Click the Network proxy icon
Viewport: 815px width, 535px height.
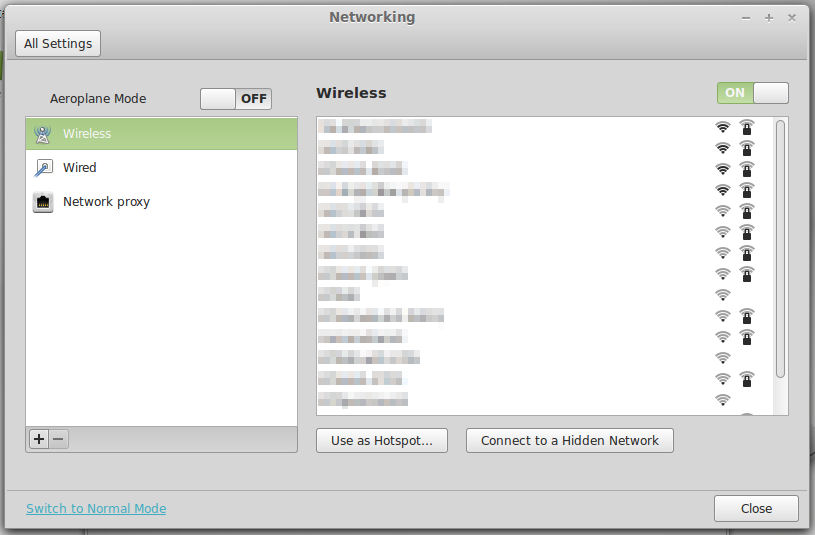pos(43,202)
